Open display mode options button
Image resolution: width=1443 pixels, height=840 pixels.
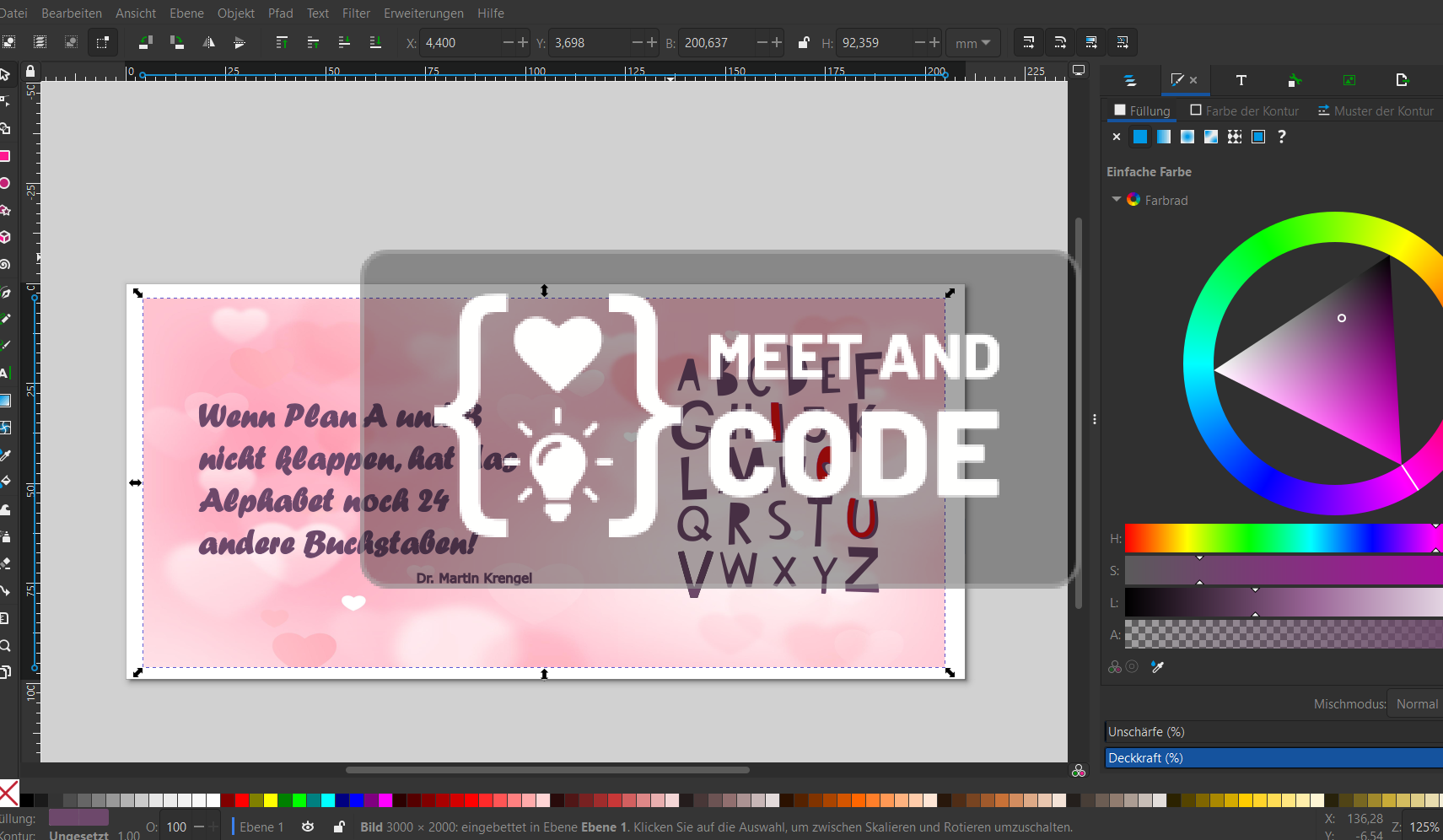point(1079,70)
